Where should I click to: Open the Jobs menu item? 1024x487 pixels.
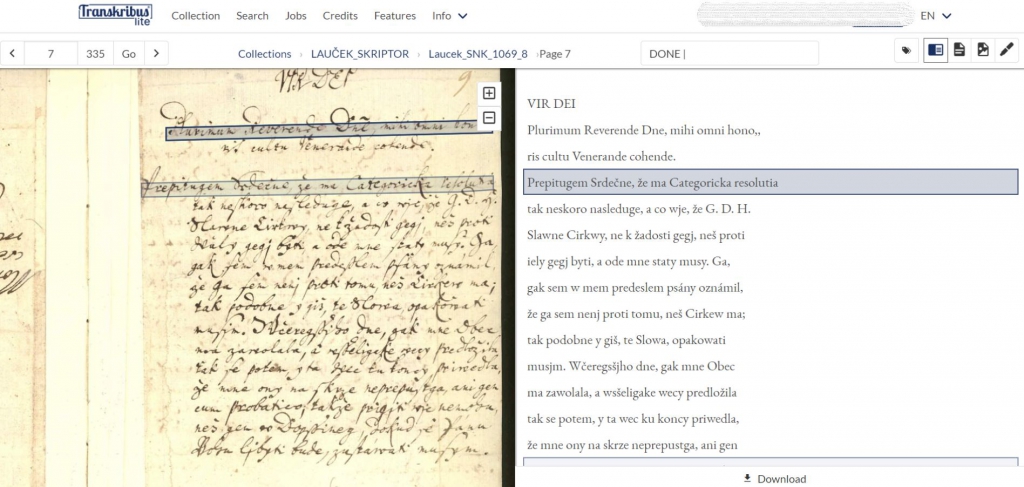coord(295,16)
